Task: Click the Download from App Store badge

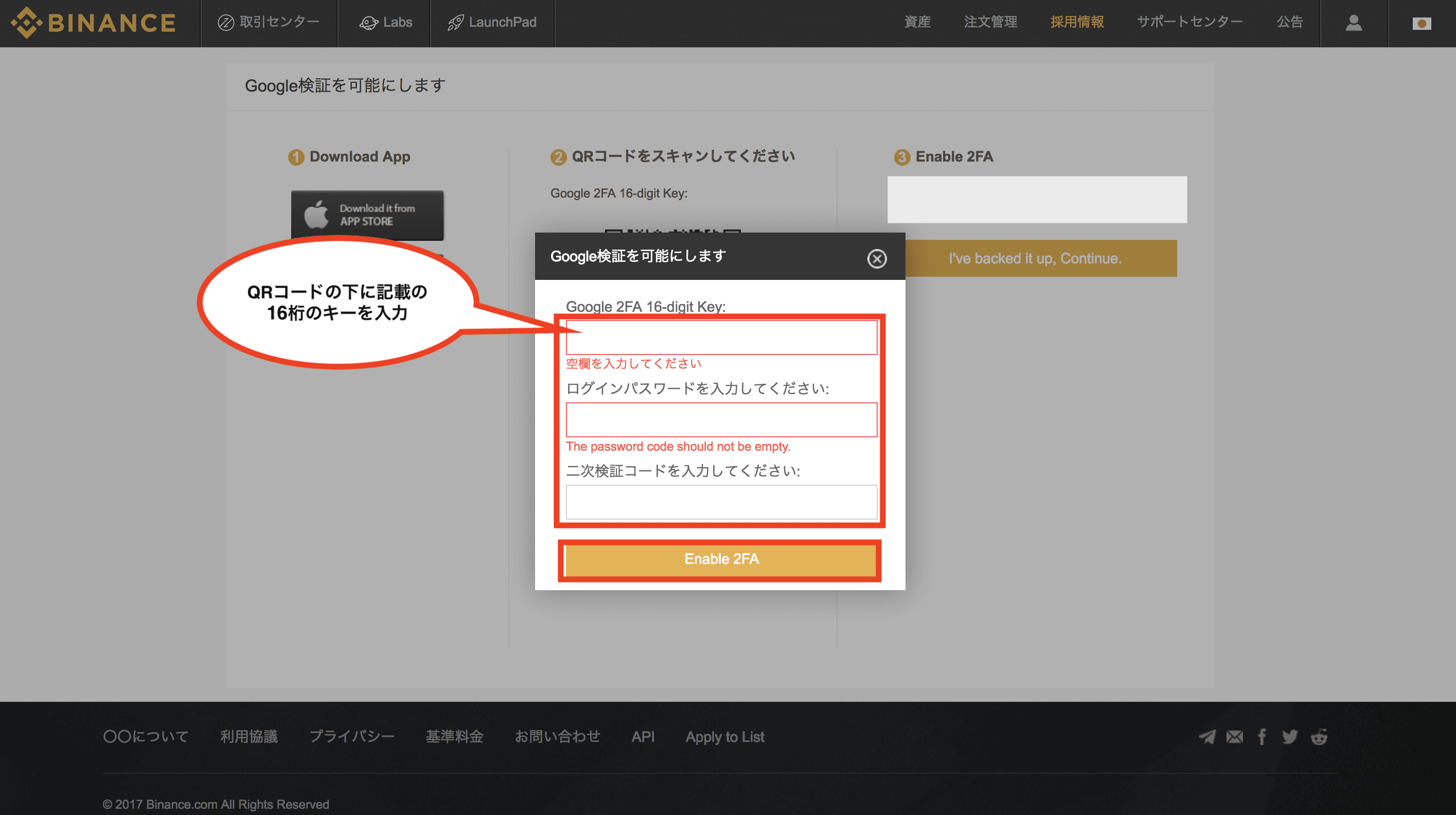Action: 367,215
